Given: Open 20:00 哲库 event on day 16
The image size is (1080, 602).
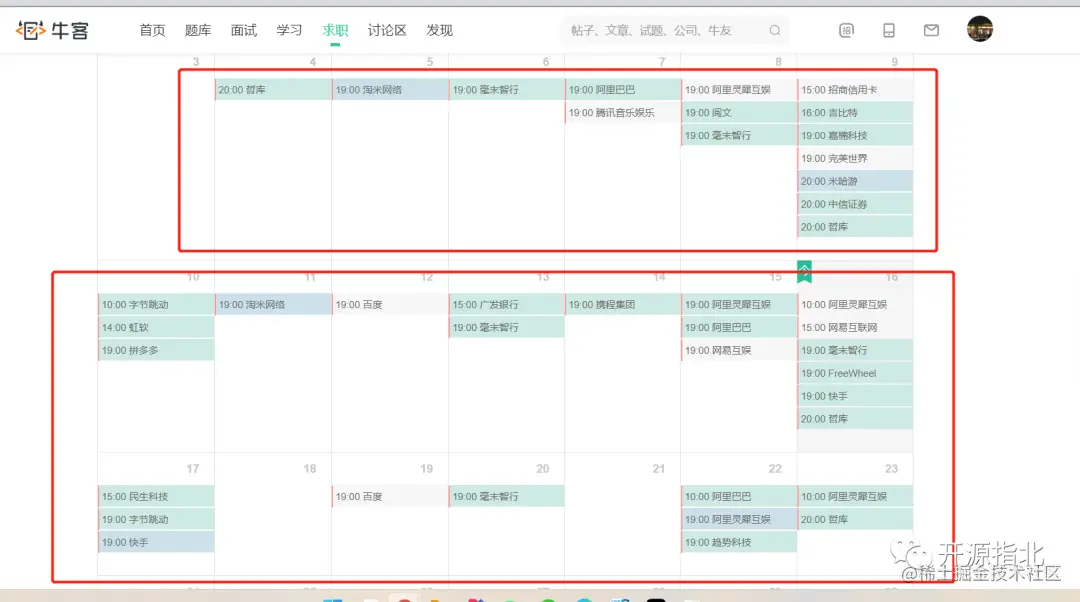Looking at the screenshot, I should [x=855, y=419].
